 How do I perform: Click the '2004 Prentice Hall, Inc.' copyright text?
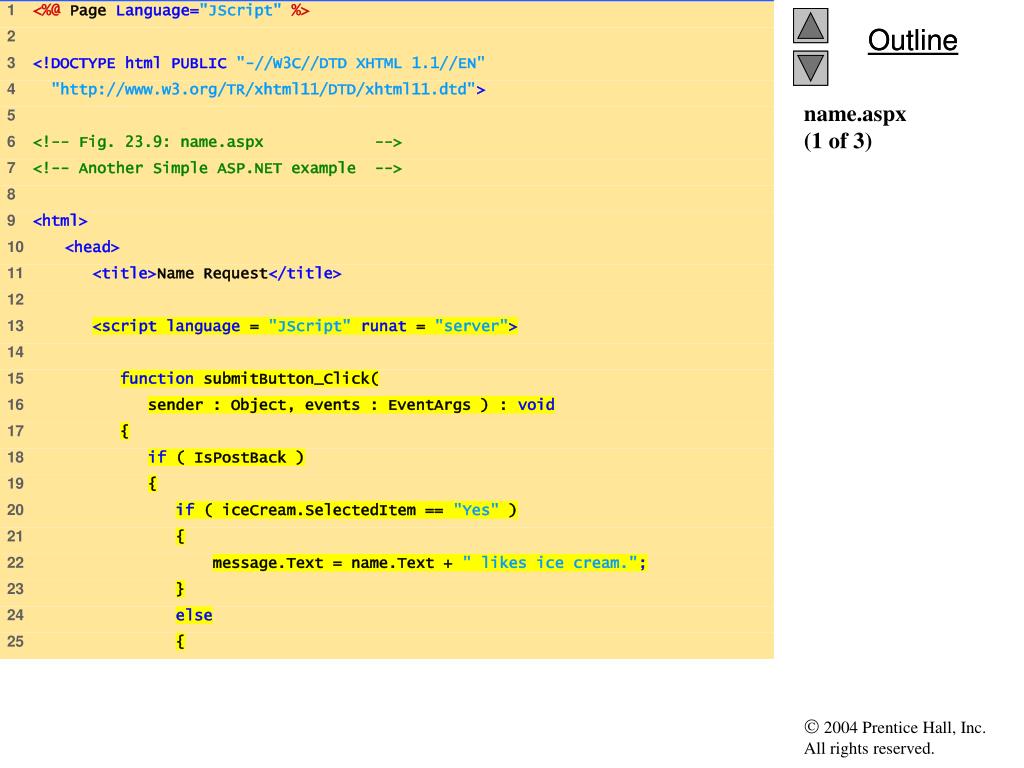tap(904, 728)
